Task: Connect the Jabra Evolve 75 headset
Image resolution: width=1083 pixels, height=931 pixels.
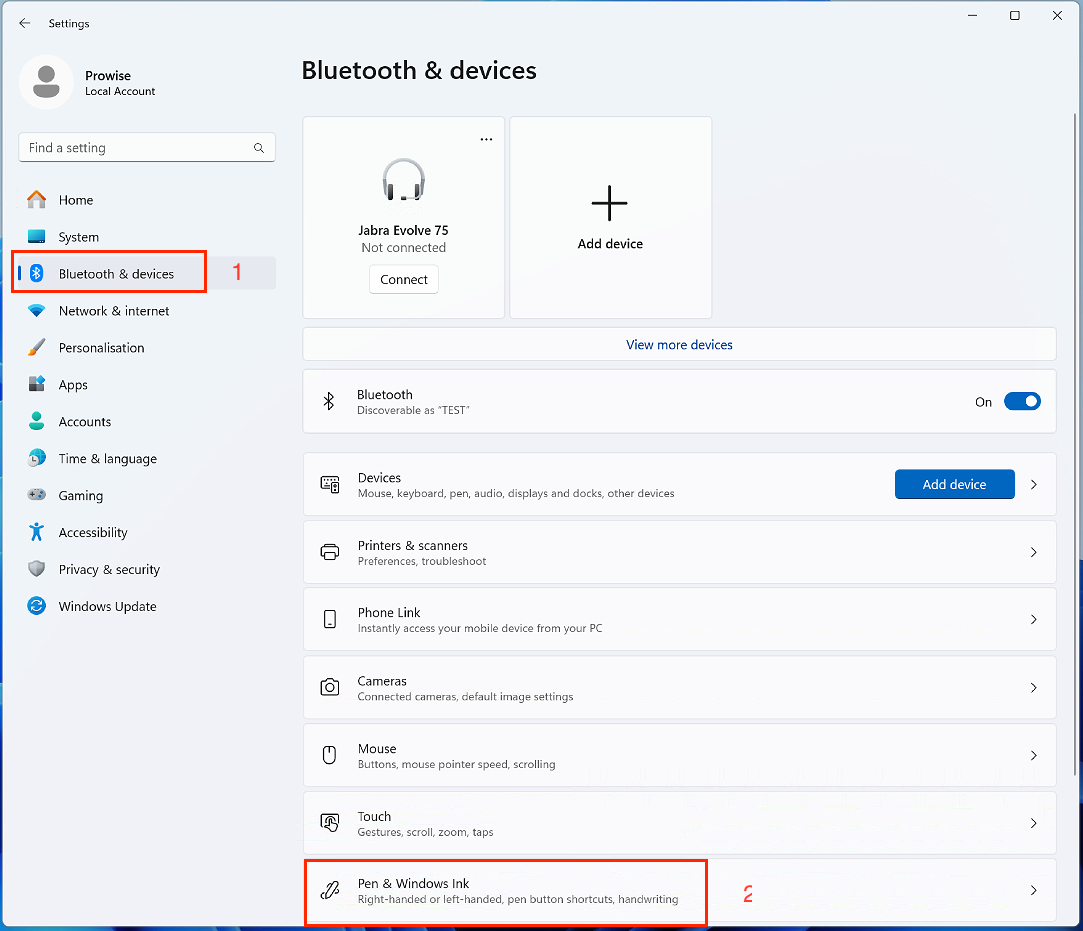Action: click(x=404, y=280)
